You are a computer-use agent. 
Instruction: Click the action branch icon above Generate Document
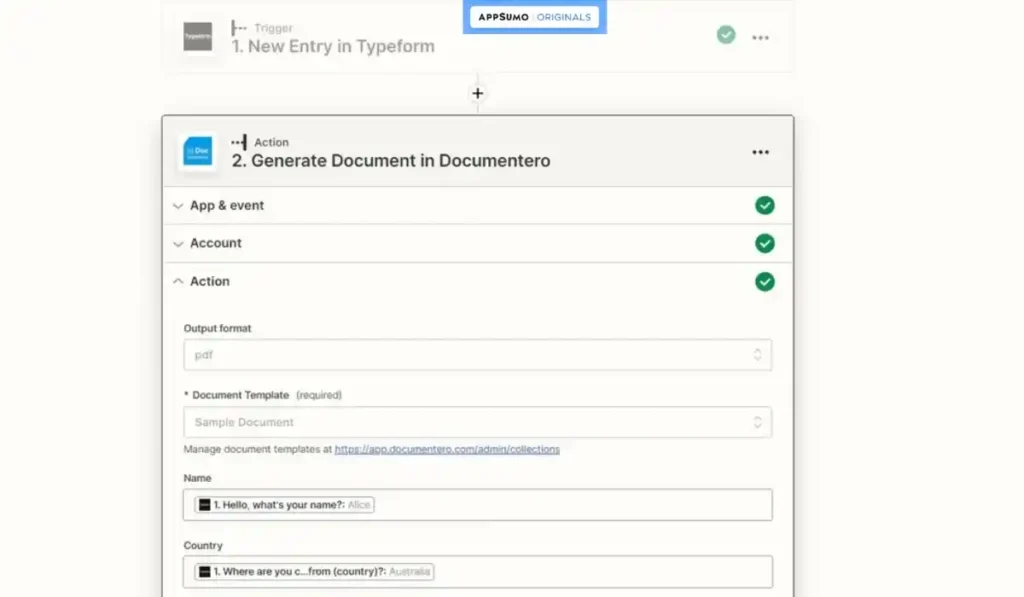coord(239,142)
